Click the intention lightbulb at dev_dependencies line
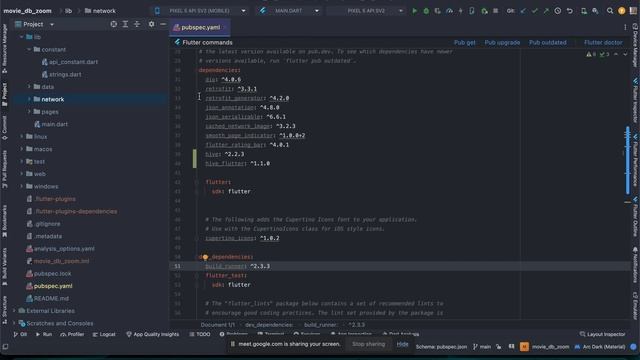Screen dimensions: 640x360 tap(205, 257)
